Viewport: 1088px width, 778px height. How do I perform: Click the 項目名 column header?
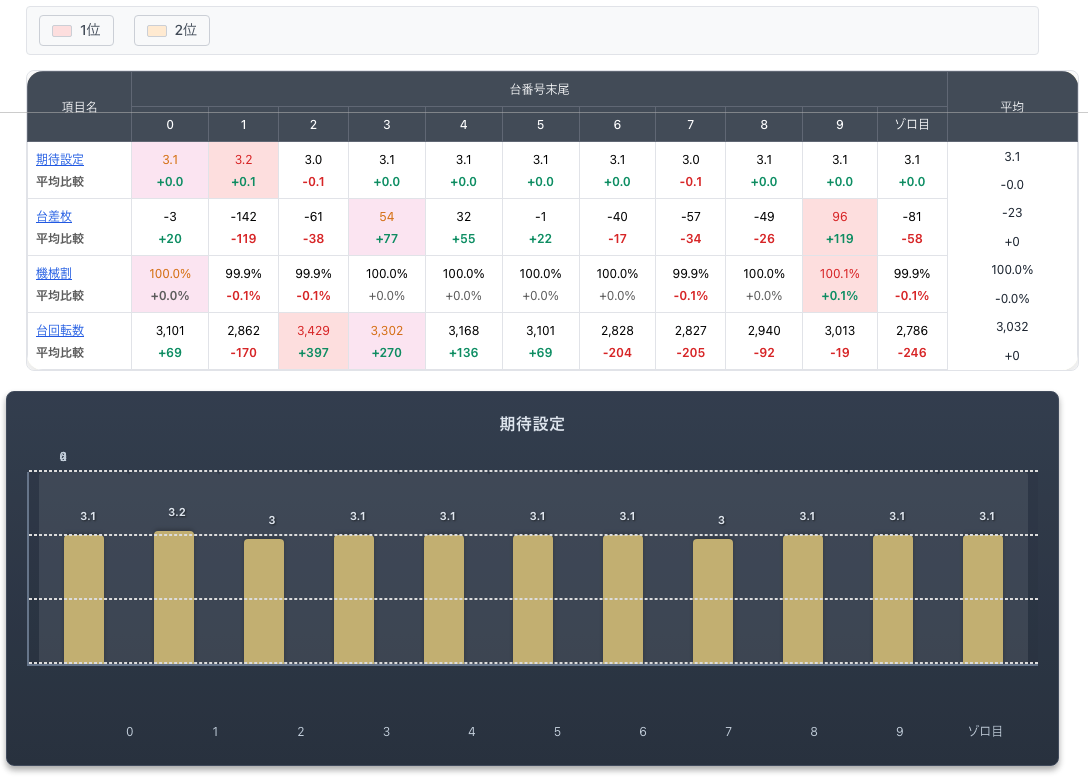tap(79, 106)
